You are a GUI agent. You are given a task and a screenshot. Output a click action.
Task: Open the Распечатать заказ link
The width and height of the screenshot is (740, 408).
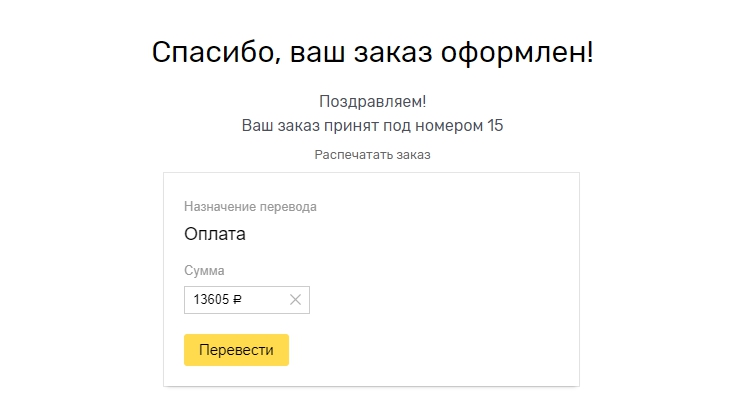(x=372, y=155)
